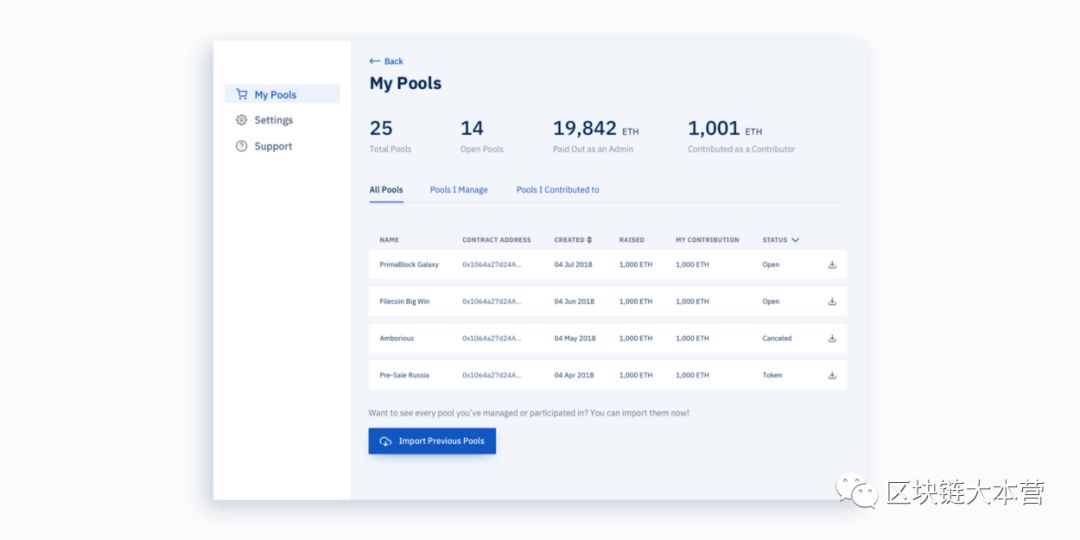Download the Amborious pool row
Screen dimensions: 1080x540
[x=832, y=338]
